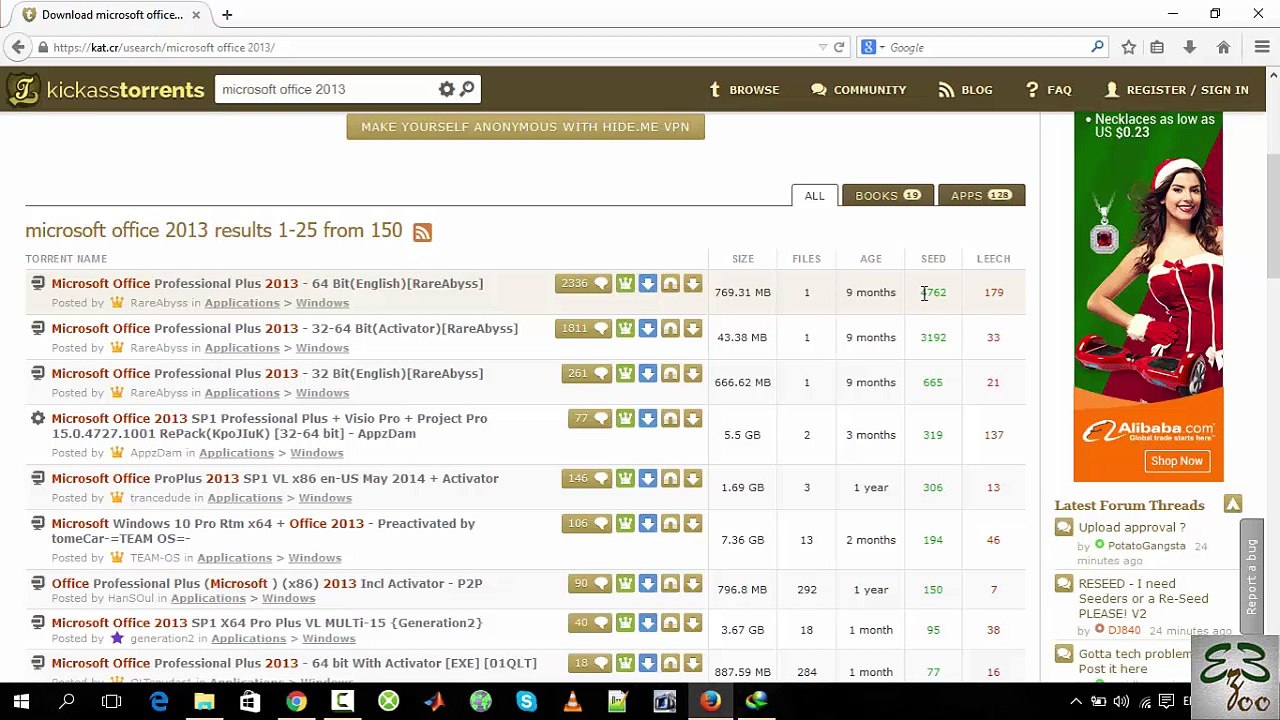Open Google Chrome from taskbar
This screenshot has height=720, width=1280.
[296, 701]
